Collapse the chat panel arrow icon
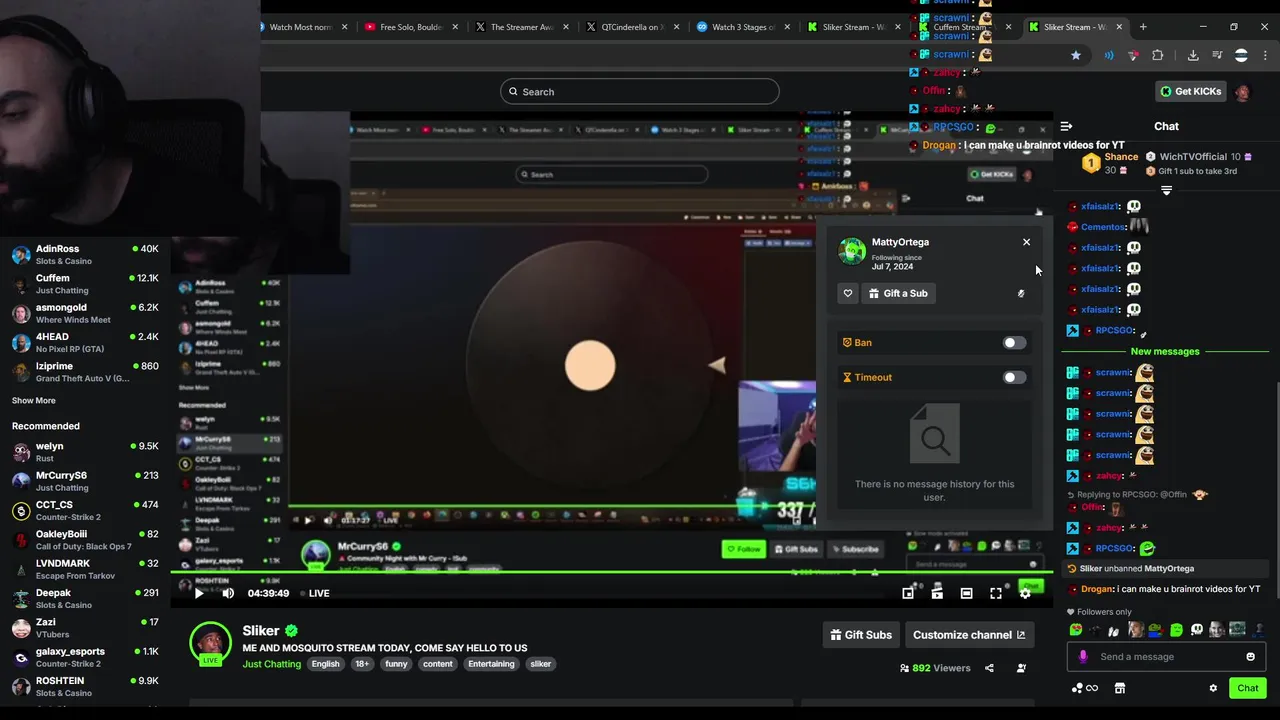This screenshot has width=1280, height=720. pos(1066,126)
